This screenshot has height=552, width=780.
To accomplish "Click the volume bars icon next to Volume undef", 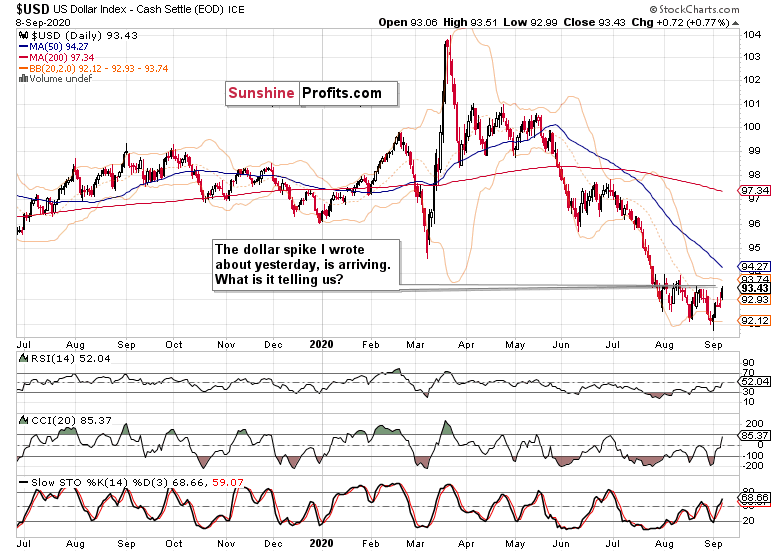I will (x=23, y=79).
